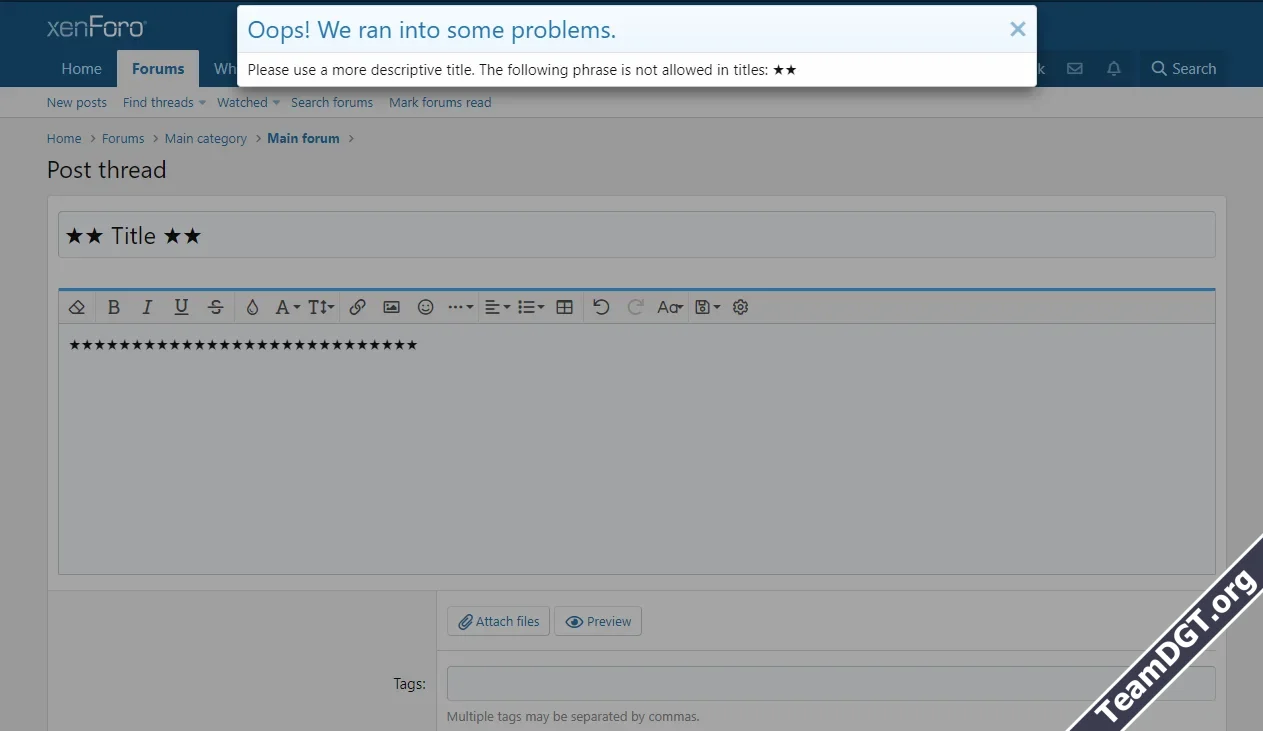
Task: Apply strikethrough formatting
Action: pos(216,307)
